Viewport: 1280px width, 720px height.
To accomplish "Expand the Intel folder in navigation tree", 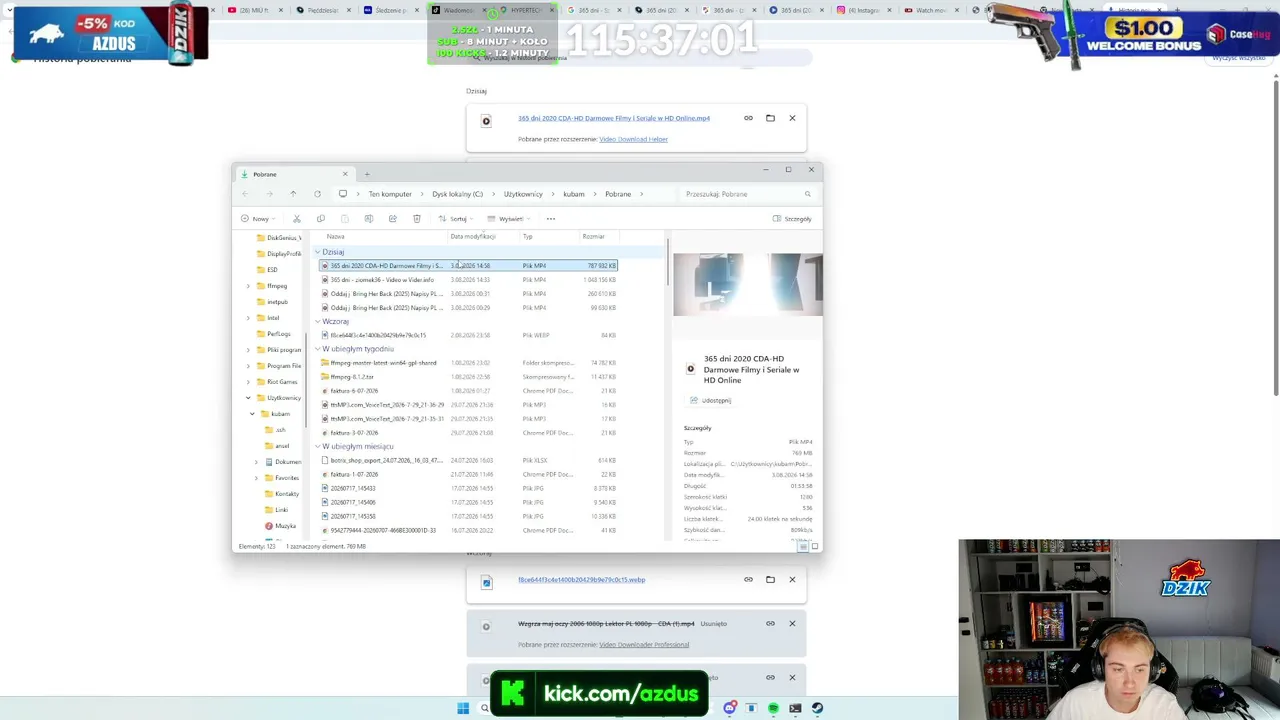I will (x=248, y=318).
